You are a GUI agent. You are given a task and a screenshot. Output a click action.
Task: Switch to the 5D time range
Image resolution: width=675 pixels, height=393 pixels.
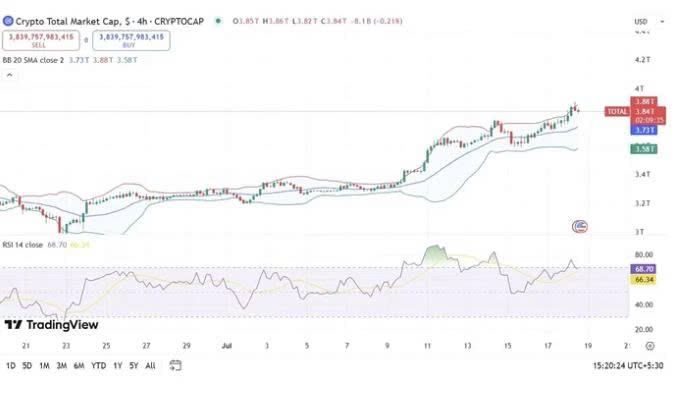pyautogui.click(x=27, y=366)
